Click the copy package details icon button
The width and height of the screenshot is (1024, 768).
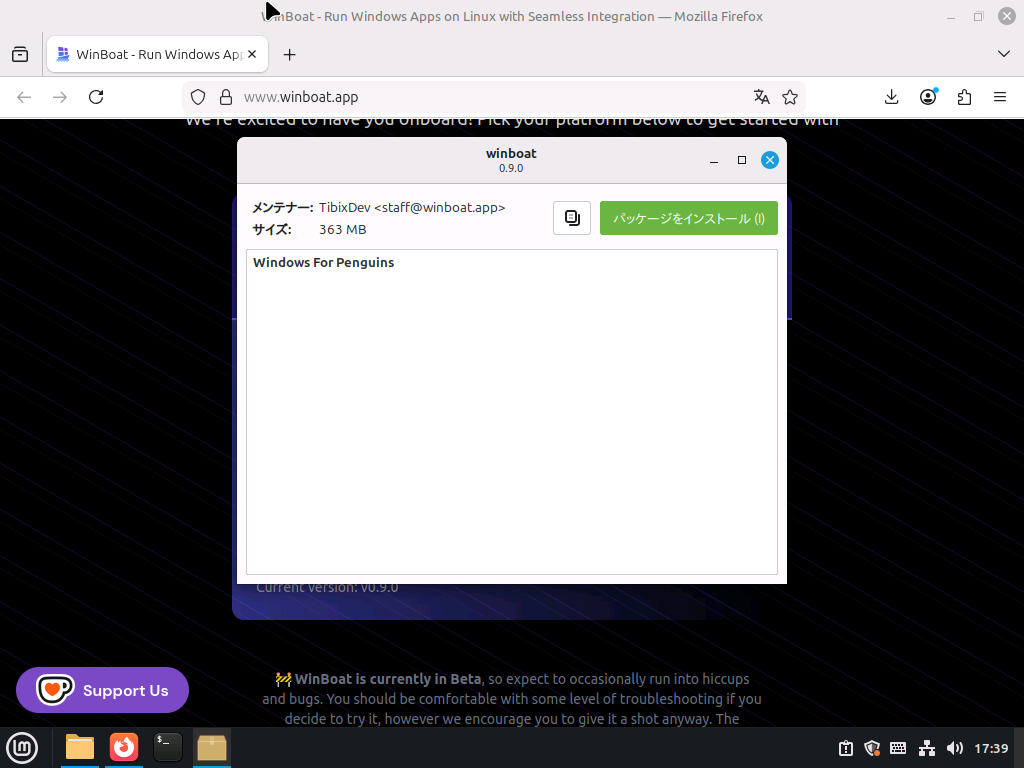[x=572, y=218]
